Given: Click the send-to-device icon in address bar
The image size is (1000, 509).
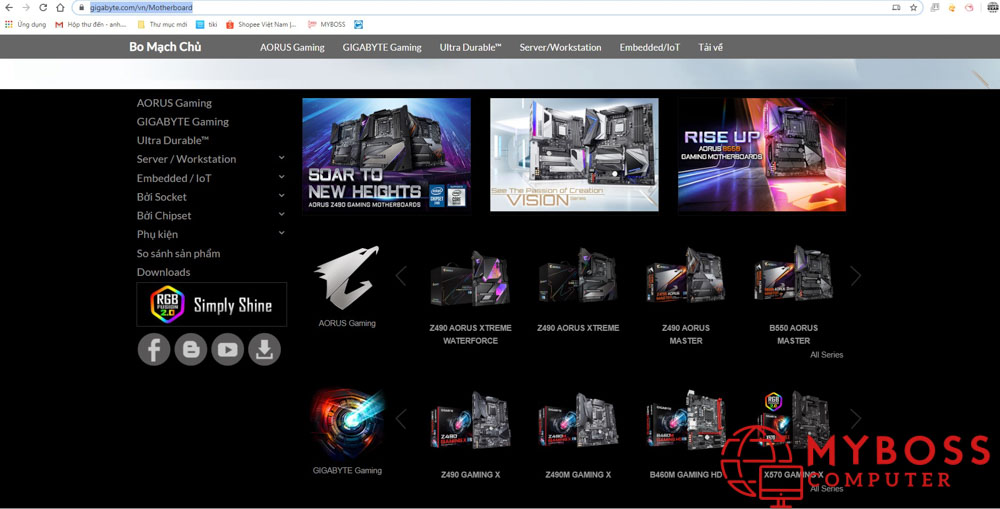Looking at the screenshot, I should tap(896, 8).
